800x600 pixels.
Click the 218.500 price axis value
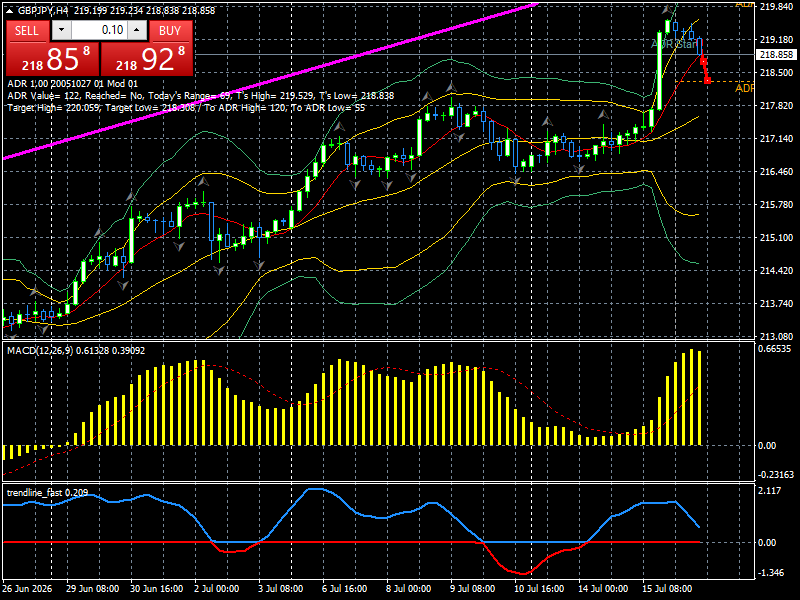coord(777,73)
